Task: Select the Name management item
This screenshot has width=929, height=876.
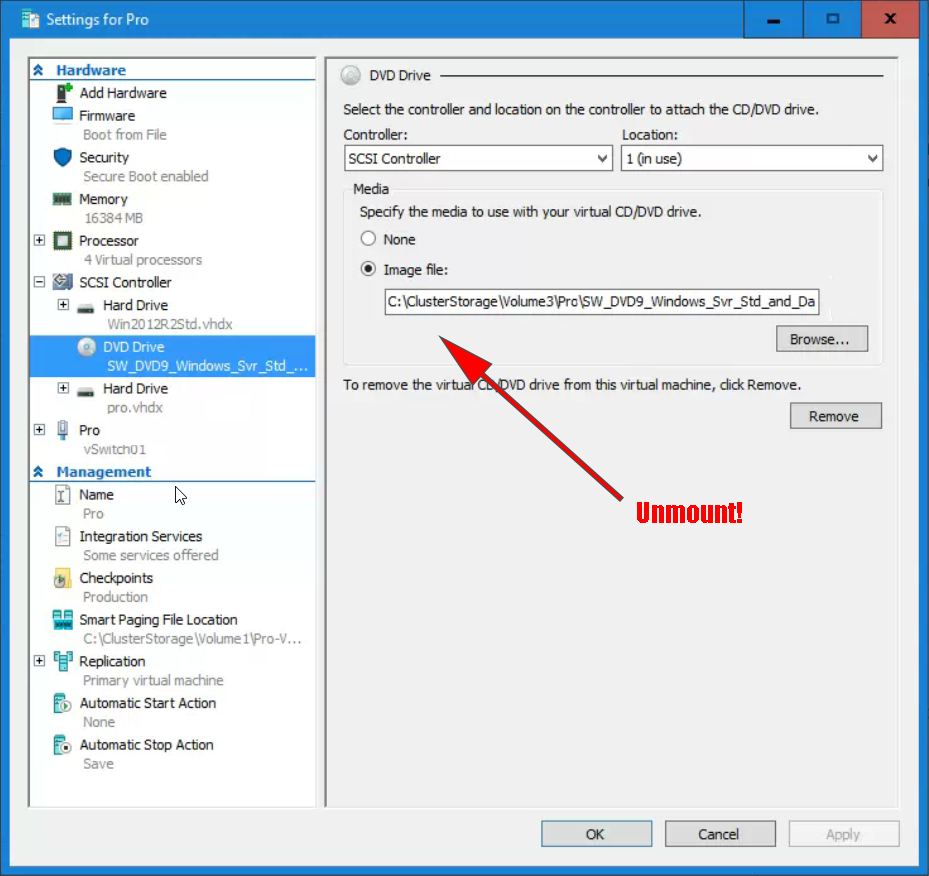Action: tap(96, 495)
